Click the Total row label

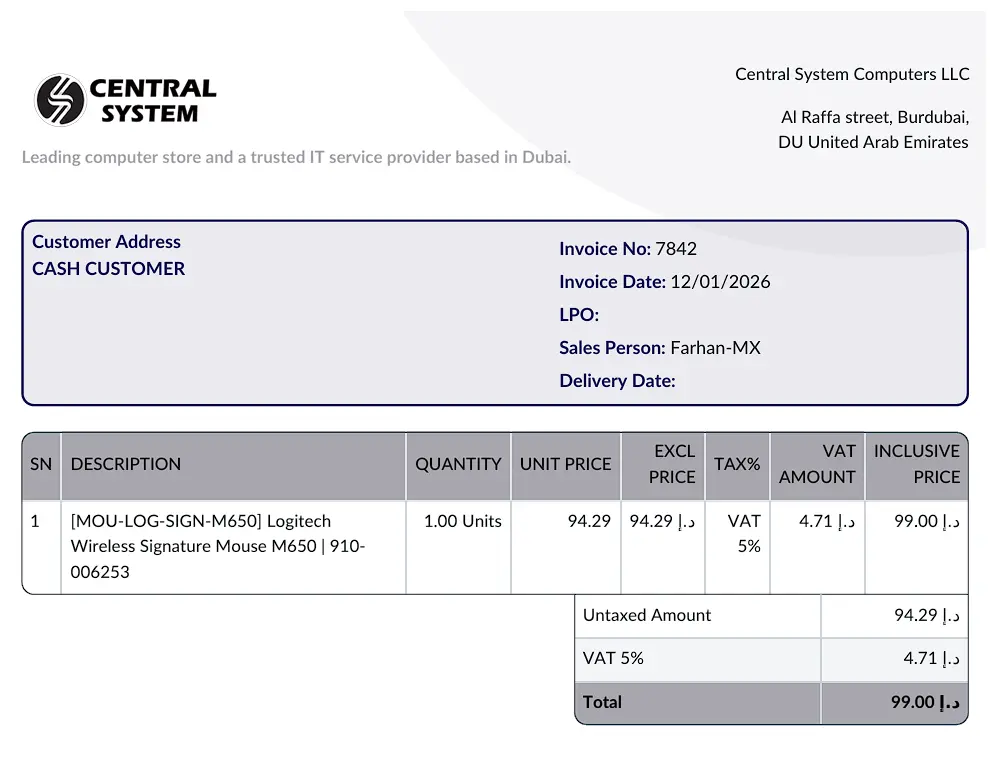602,702
